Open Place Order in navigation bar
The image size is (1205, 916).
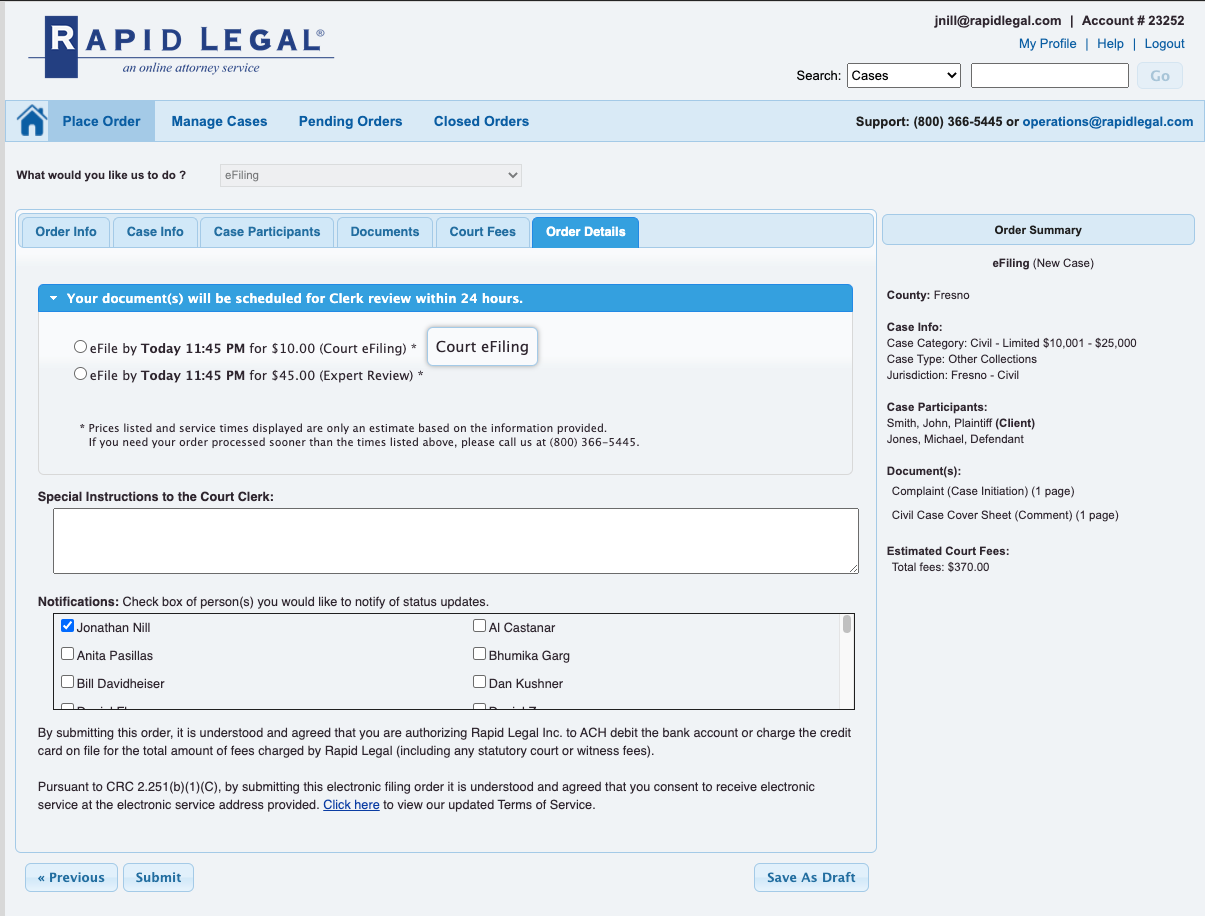point(102,121)
